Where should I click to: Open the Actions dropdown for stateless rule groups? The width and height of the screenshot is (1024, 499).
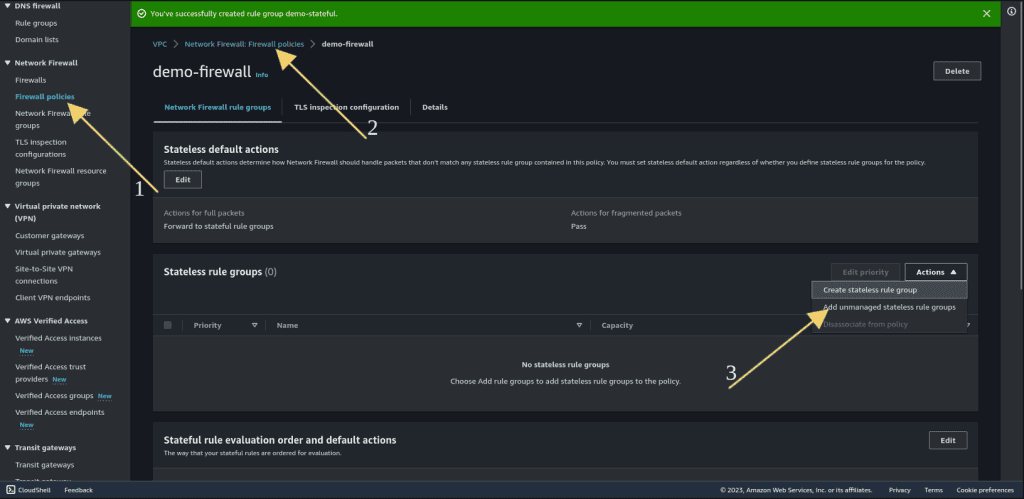(936, 272)
